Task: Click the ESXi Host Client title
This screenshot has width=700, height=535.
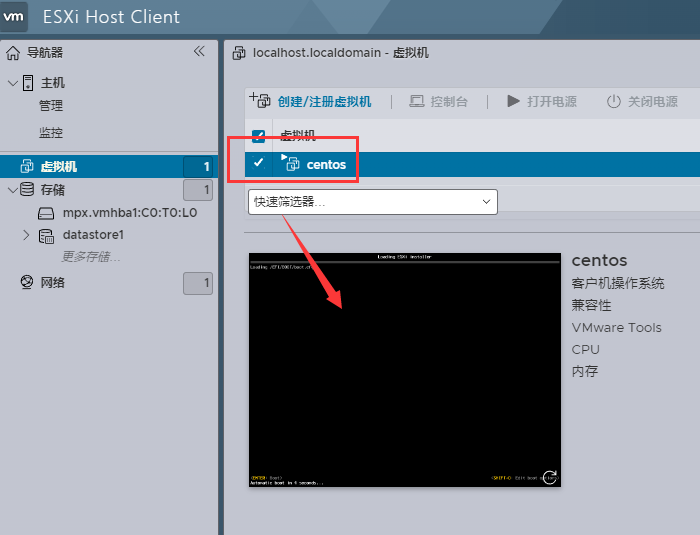Action: pyautogui.click(x=111, y=17)
